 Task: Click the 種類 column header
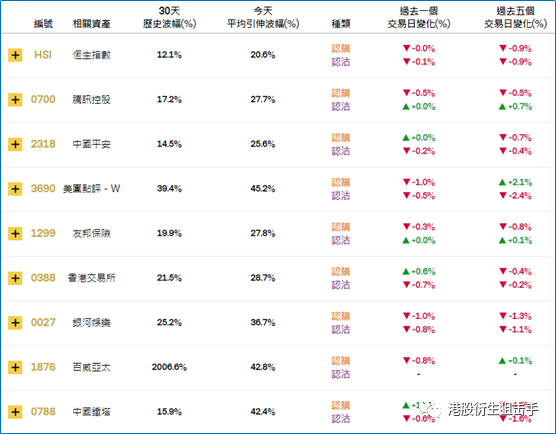click(x=341, y=24)
